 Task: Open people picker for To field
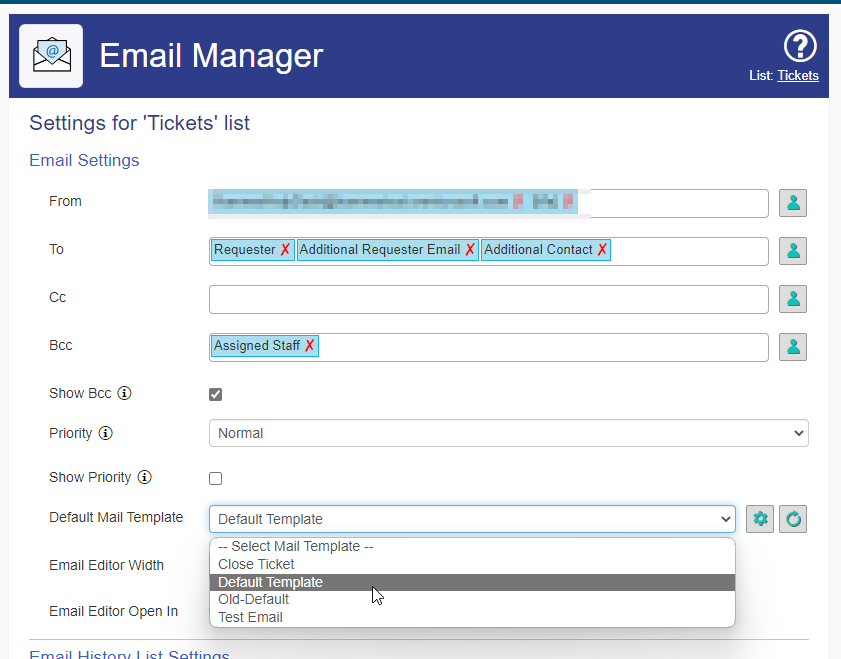tap(793, 251)
